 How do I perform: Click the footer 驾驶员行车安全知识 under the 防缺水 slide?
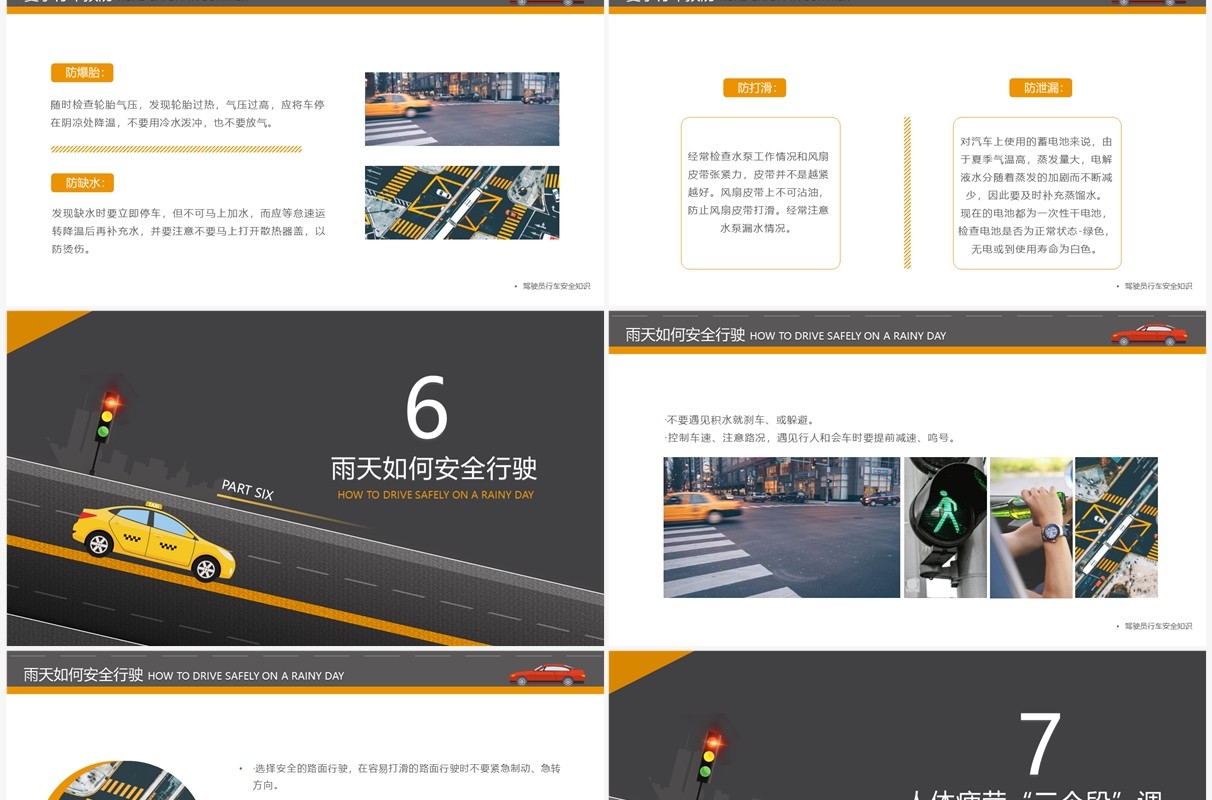click(556, 286)
